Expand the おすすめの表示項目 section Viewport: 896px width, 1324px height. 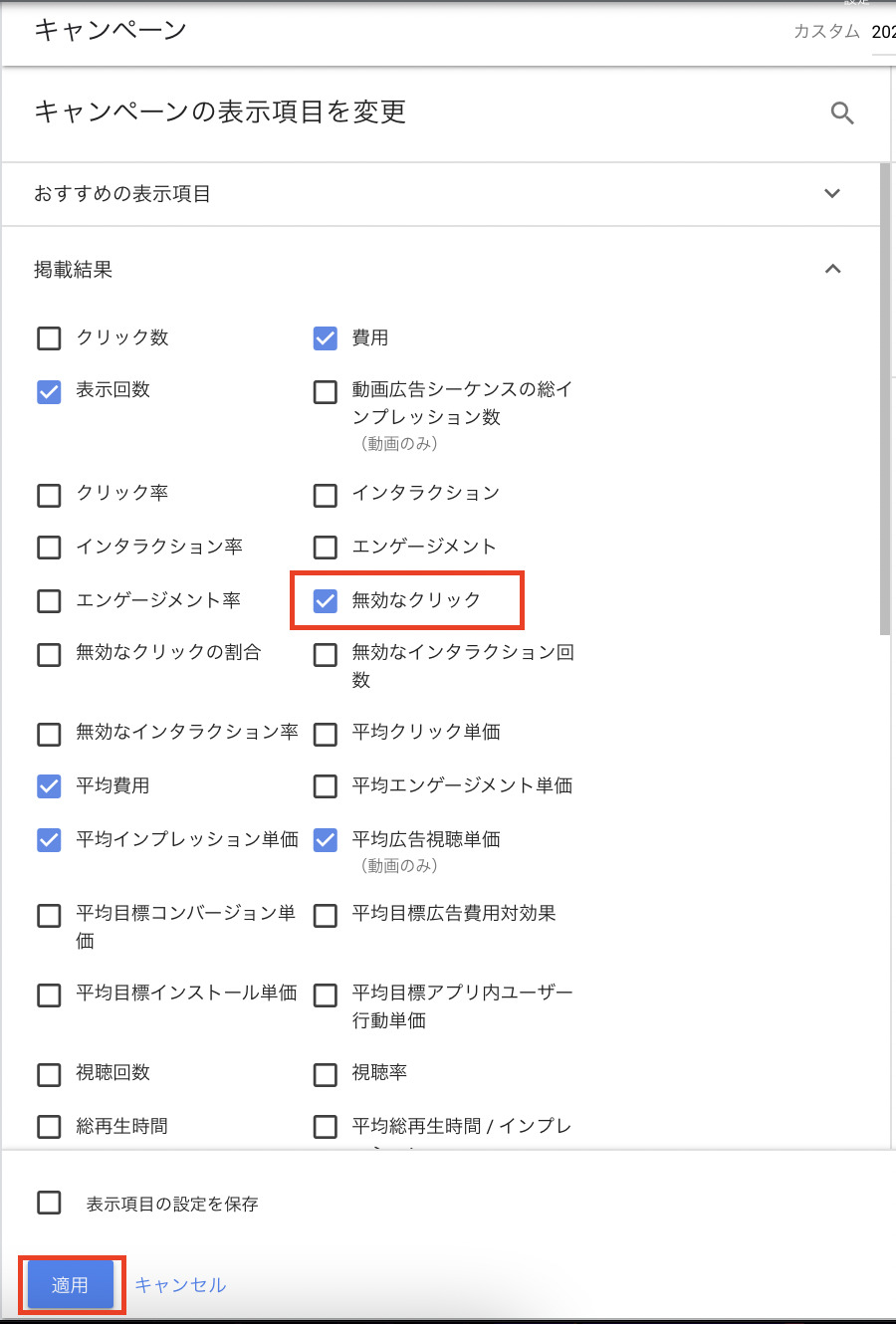coord(832,193)
